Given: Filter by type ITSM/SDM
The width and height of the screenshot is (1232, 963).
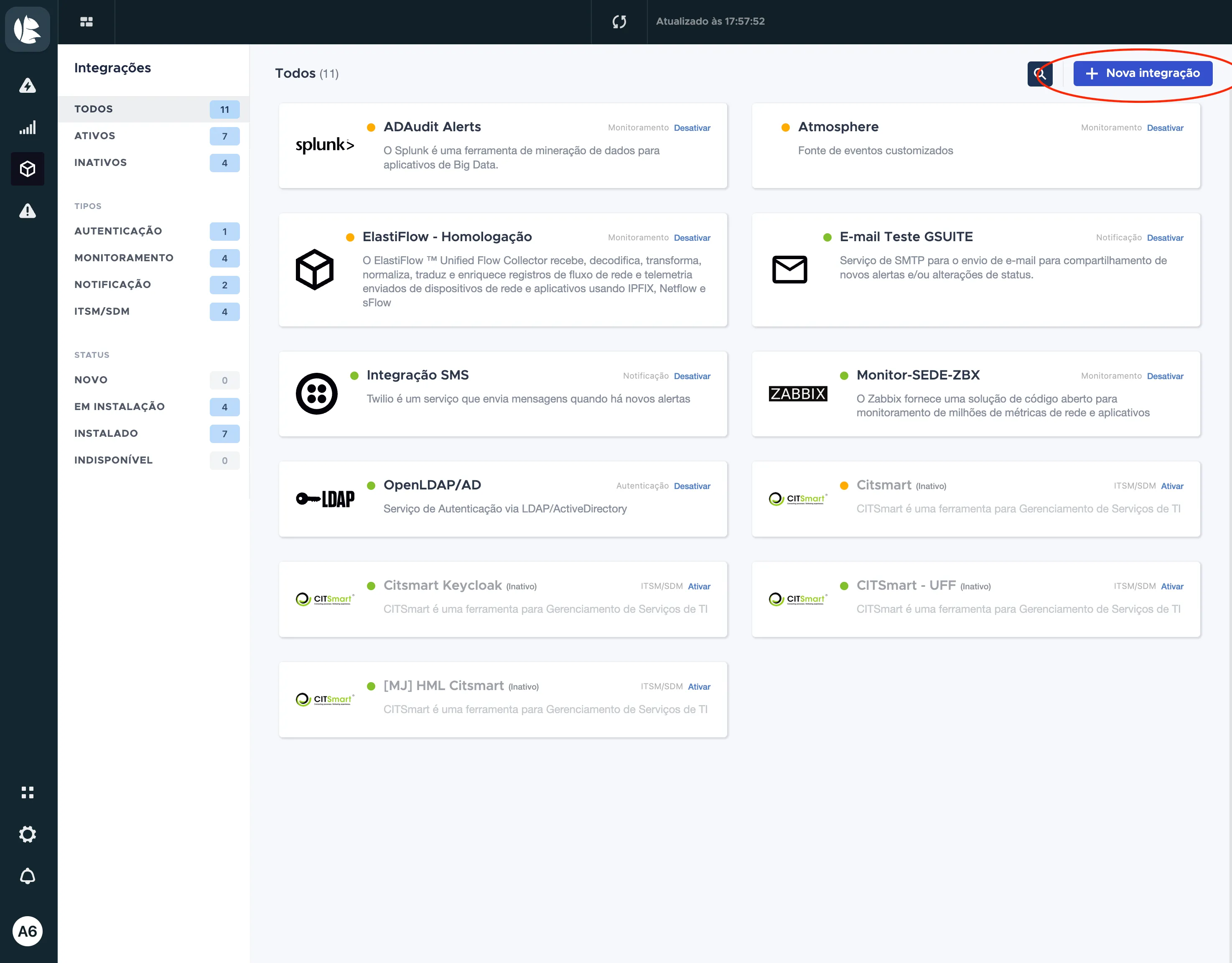Looking at the screenshot, I should [153, 311].
